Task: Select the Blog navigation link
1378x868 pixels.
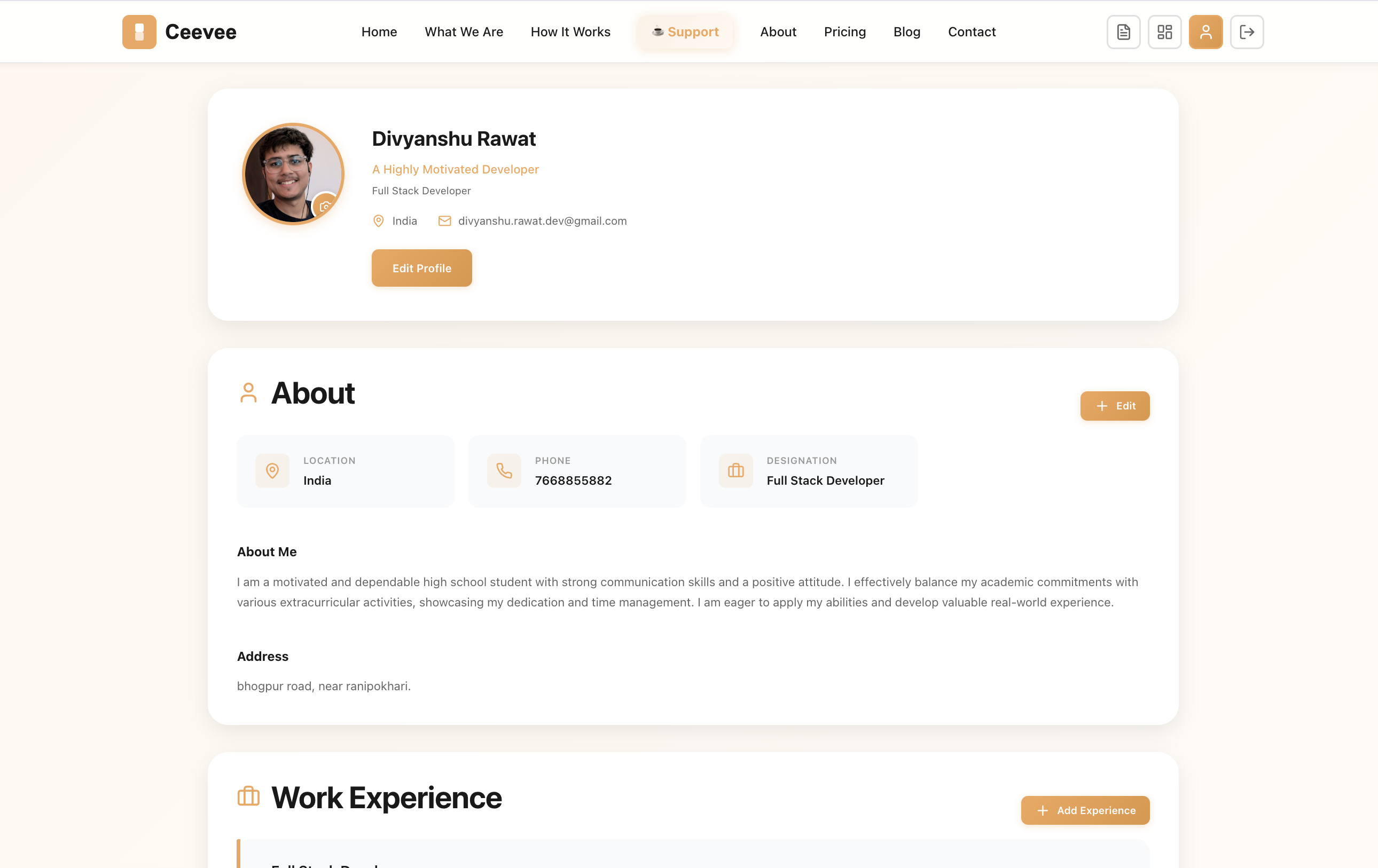Action: click(x=906, y=32)
